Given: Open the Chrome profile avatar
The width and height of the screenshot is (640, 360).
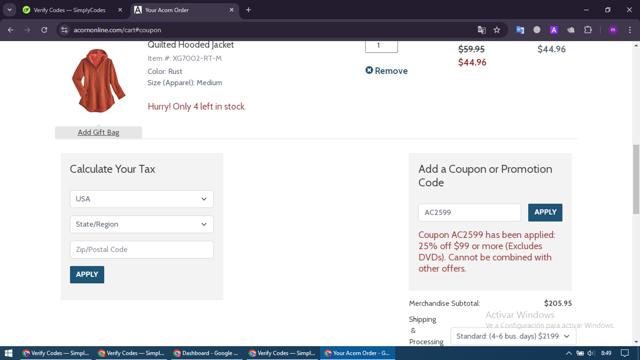Looking at the screenshot, I should coord(613,30).
